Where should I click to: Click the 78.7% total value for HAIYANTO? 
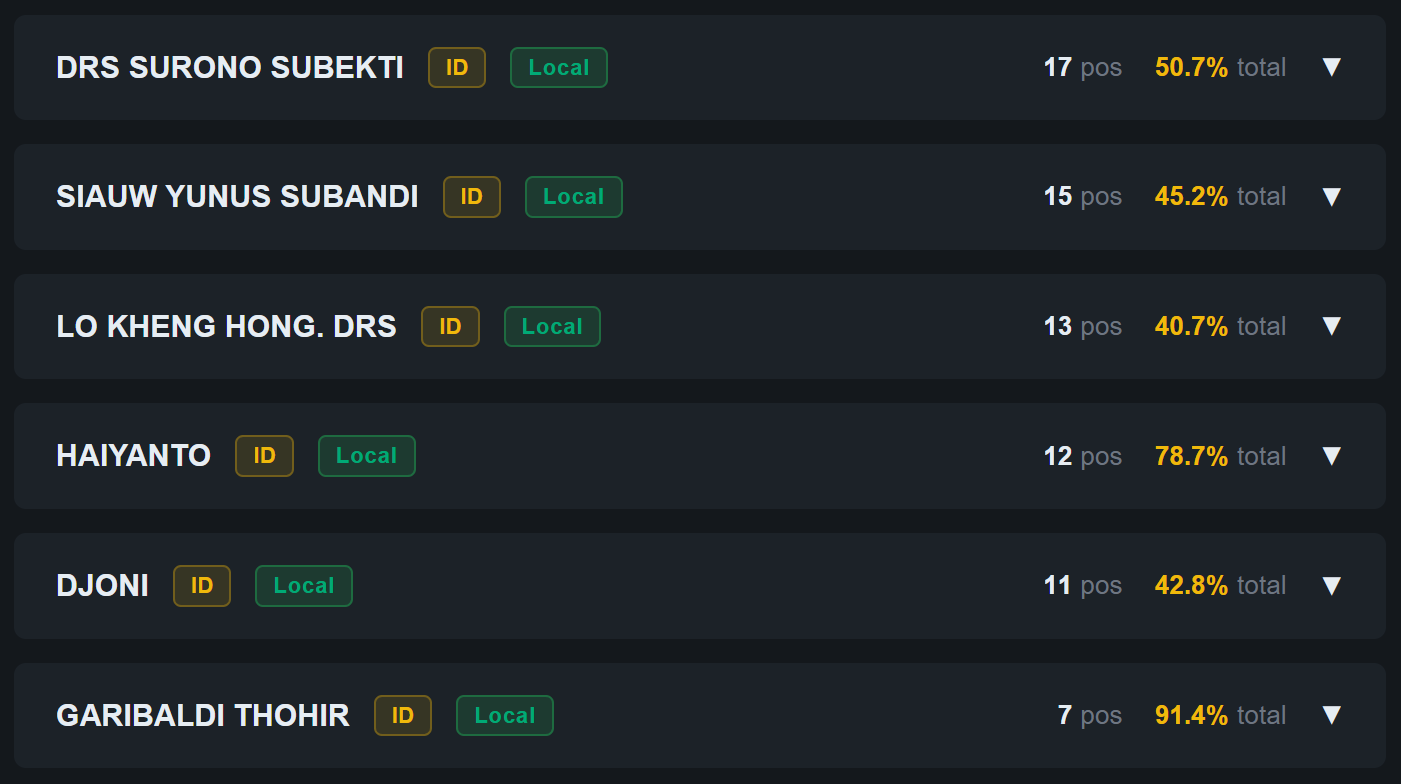1191,456
